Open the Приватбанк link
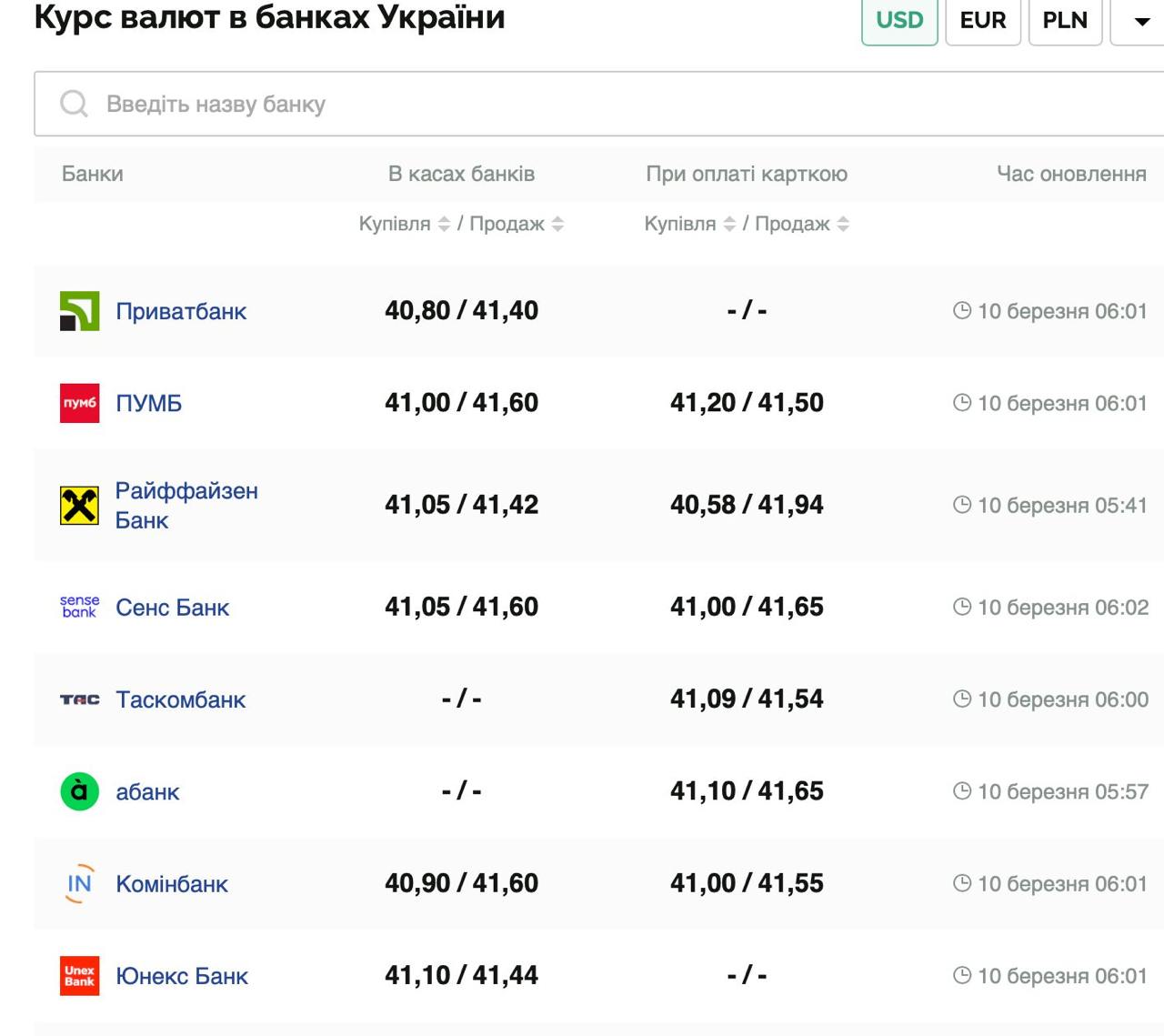1164x1036 pixels. (181, 311)
